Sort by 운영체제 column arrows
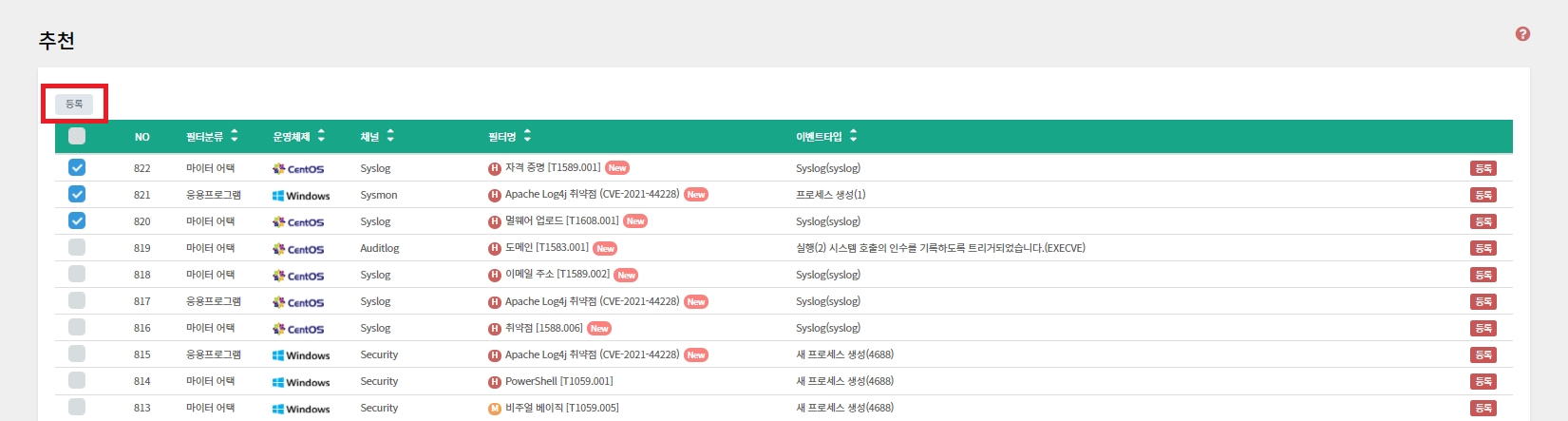The image size is (1568, 421). tap(321, 136)
